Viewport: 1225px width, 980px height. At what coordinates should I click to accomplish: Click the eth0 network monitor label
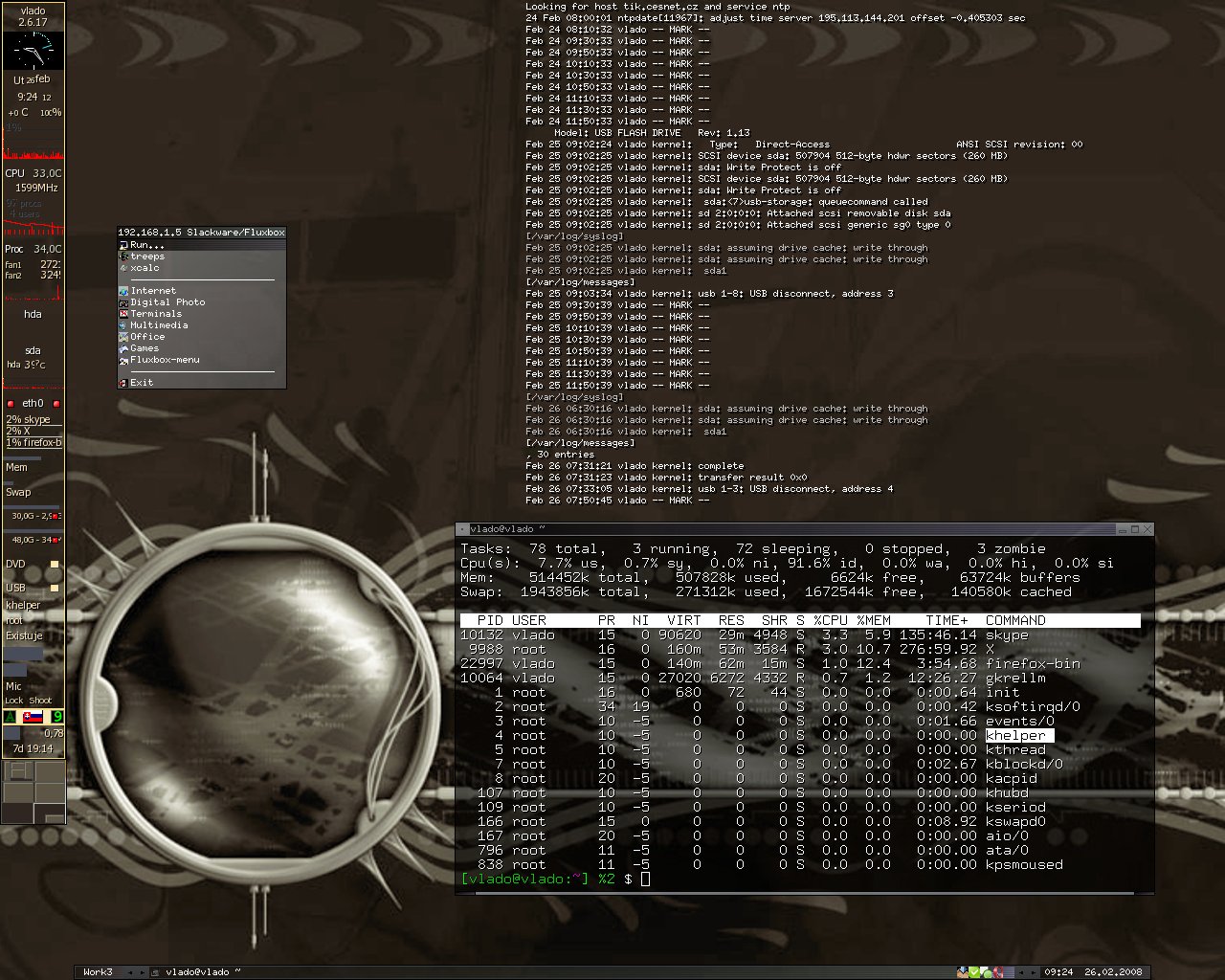(x=33, y=403)
